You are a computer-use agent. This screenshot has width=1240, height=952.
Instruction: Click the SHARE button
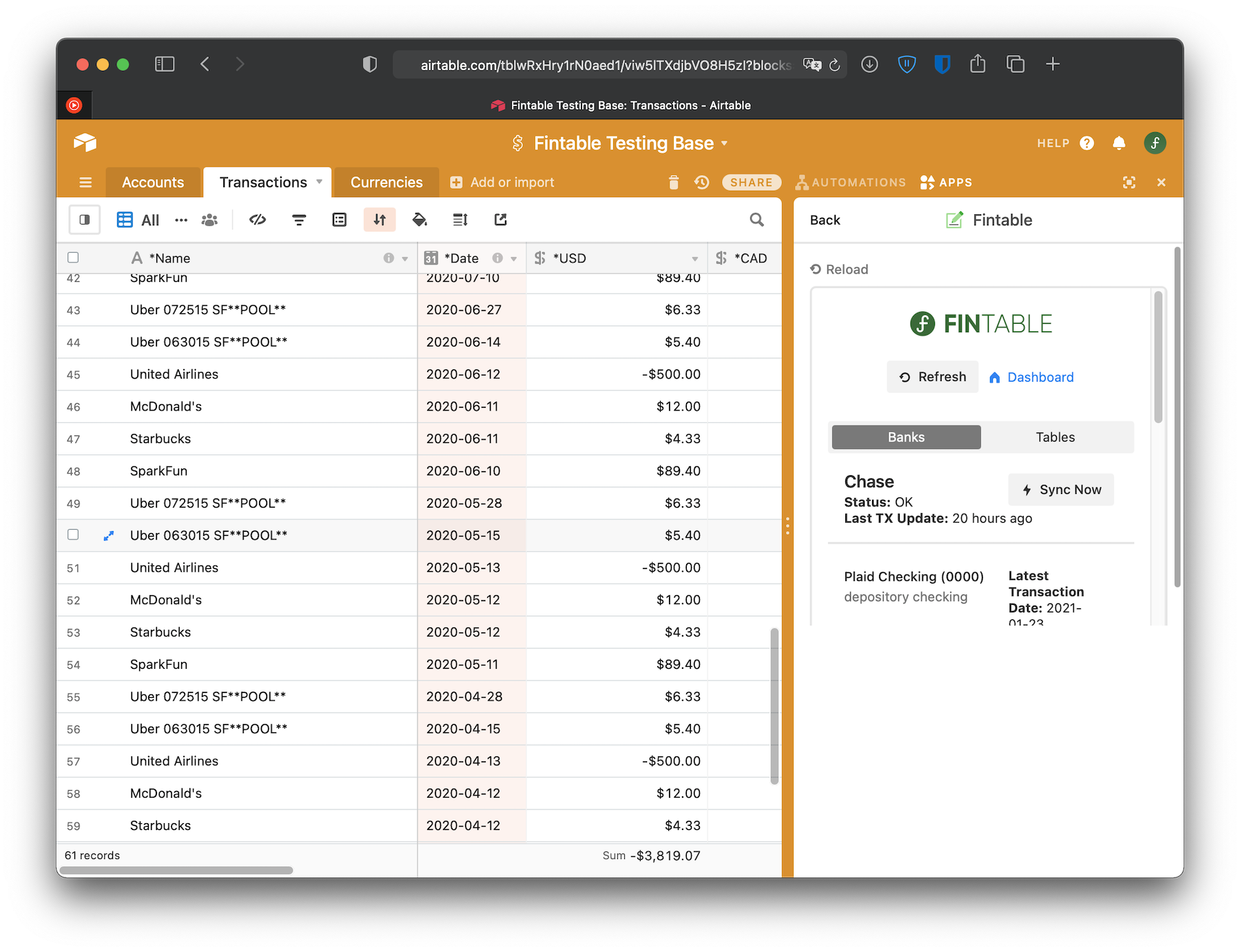point(752,183)
